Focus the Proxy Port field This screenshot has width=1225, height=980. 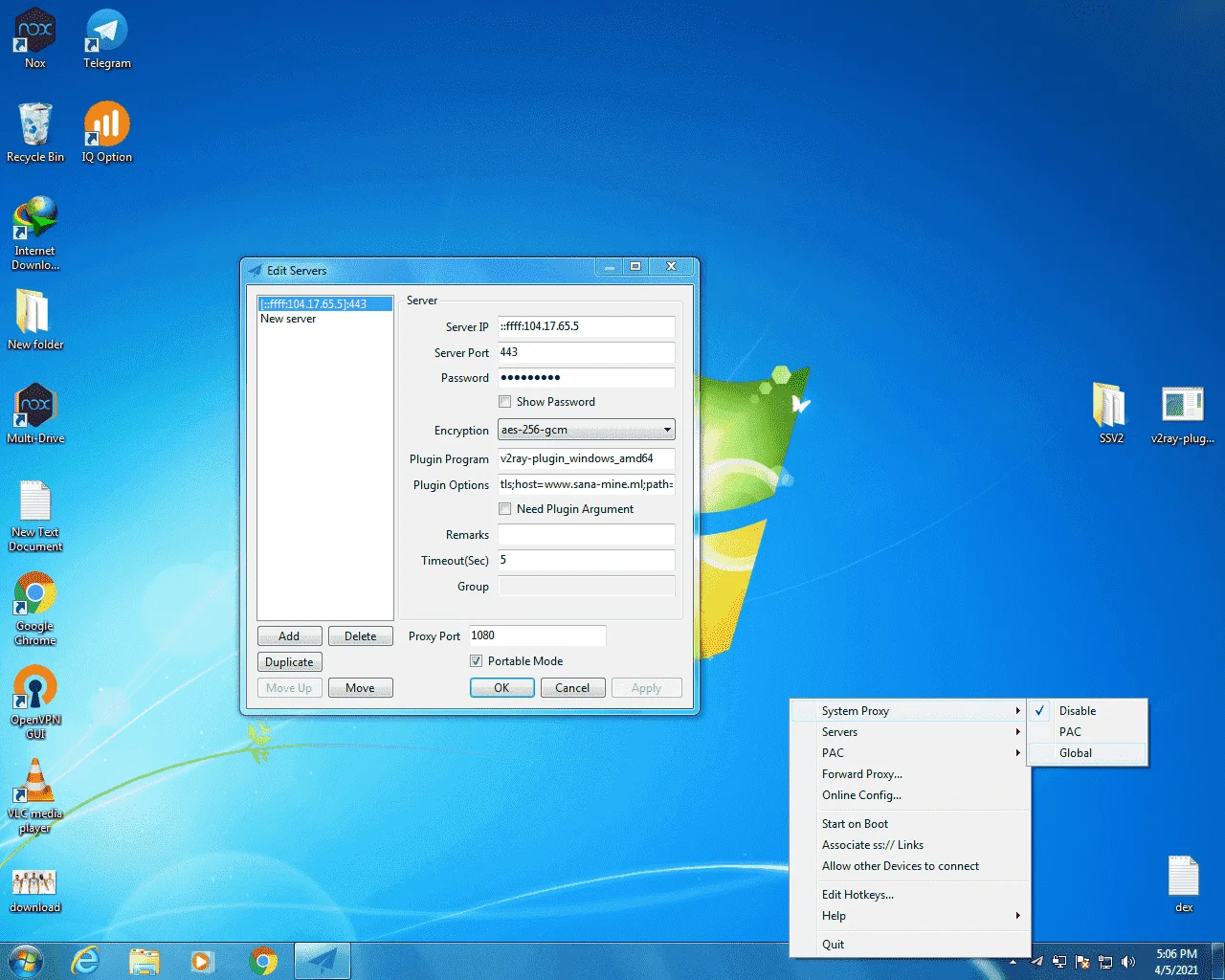click(x=537, y=635)
